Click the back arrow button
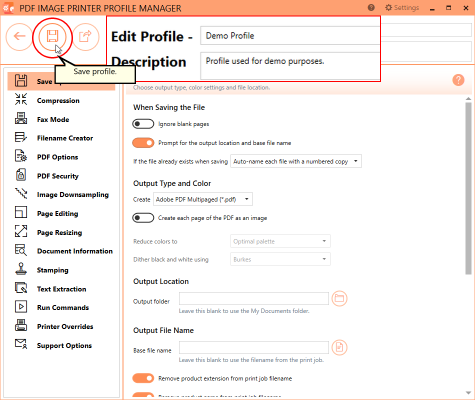Image resolution: width=475 pixels, height=400 pixels. click(19, 36)
